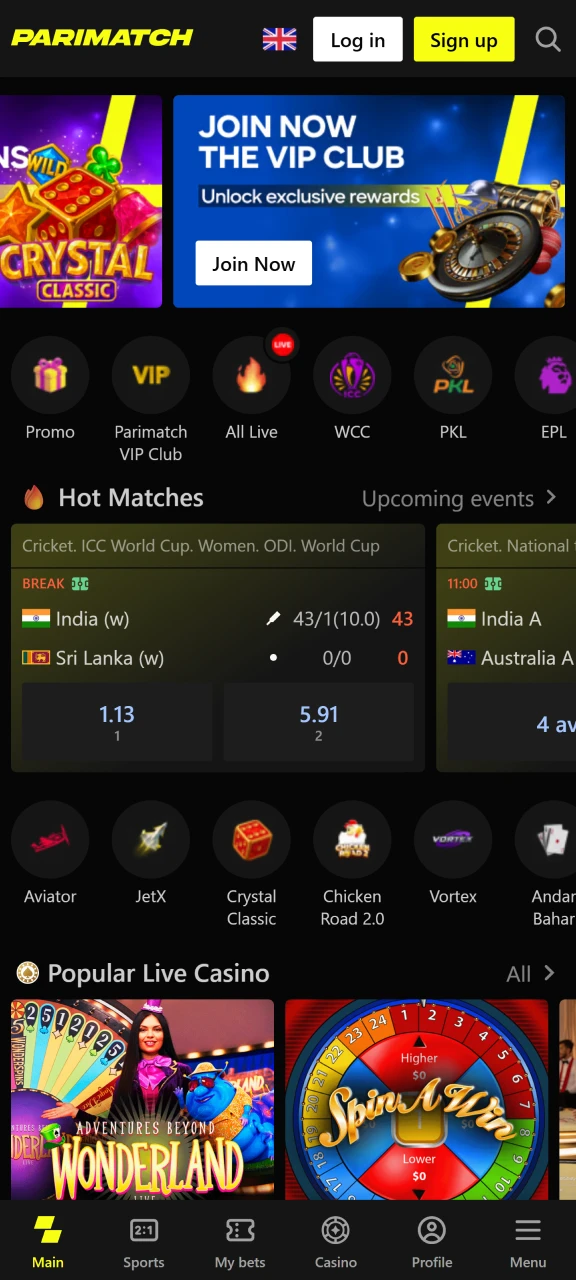Select the WCC league icon
The width and height of the screenshot is (576, 1280).
[352, 375]
